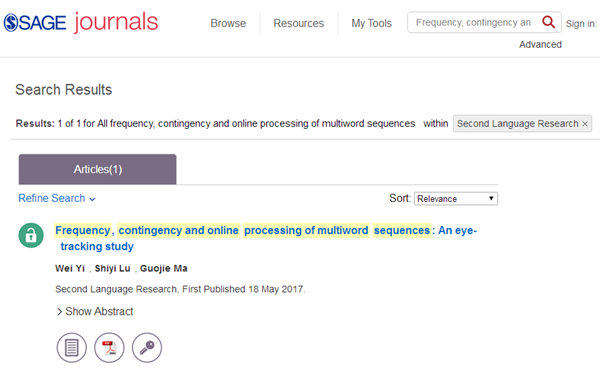
Task: Open the Sort Relevance dropdown
Action: point(456,199)
